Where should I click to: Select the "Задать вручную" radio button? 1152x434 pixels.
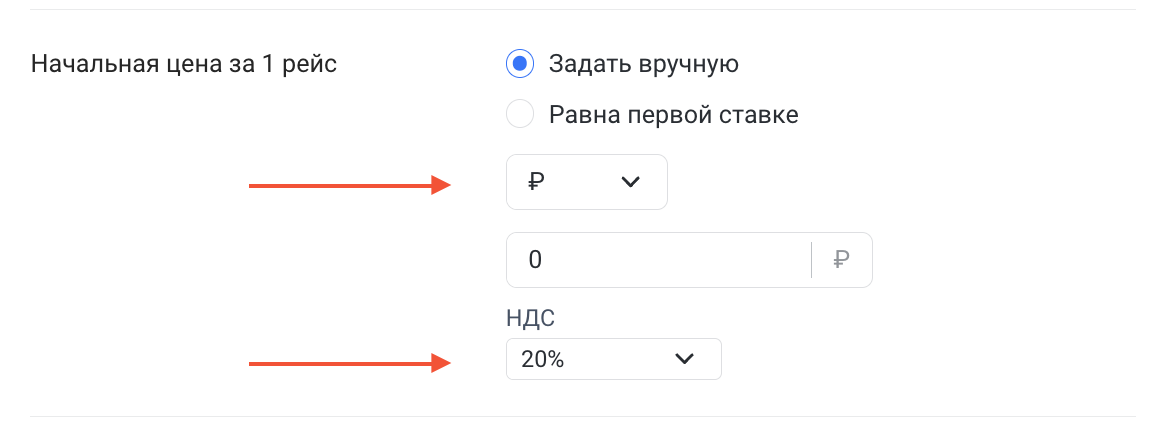[x=520, y=65]
